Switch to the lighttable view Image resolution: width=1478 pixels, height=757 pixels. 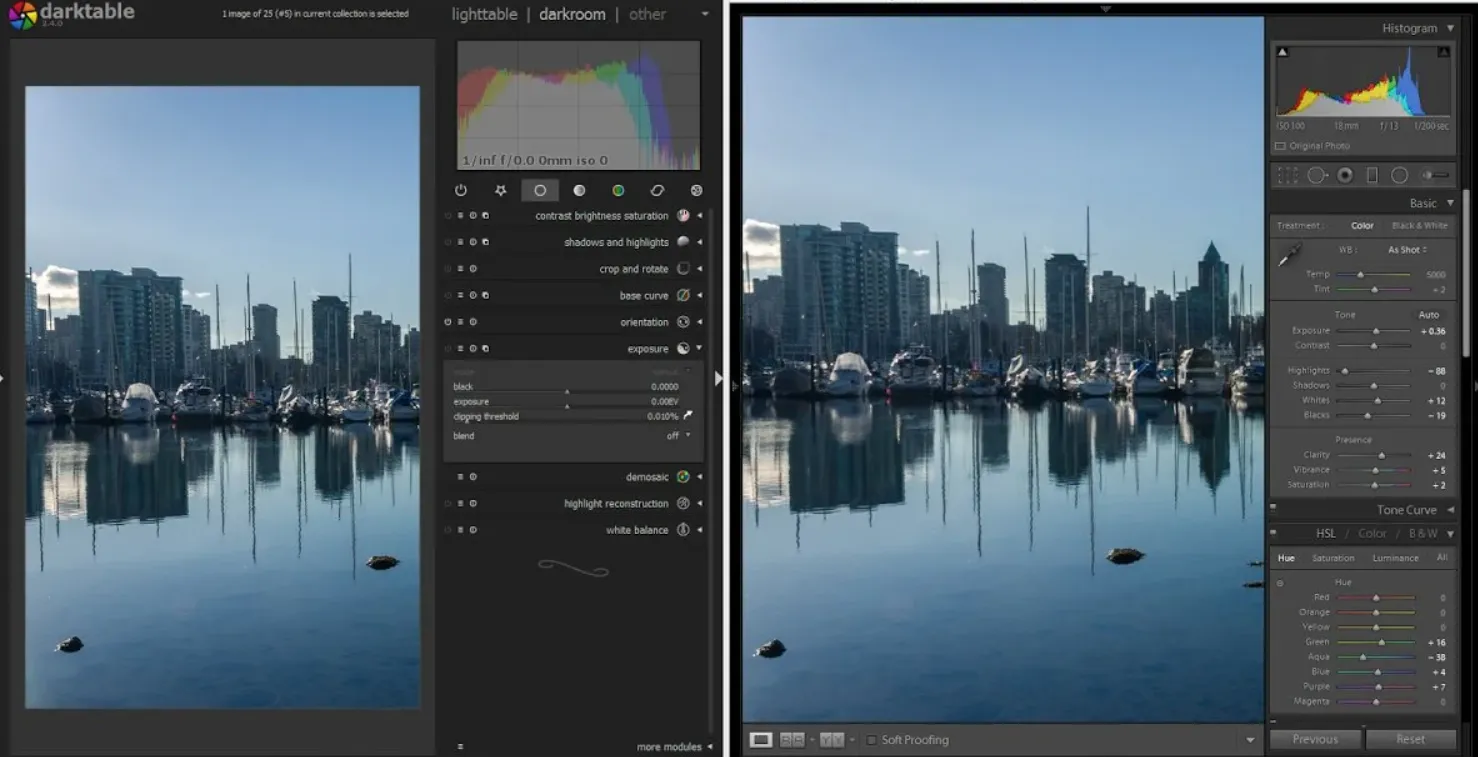pyautogui.click(x=484, y=15)
